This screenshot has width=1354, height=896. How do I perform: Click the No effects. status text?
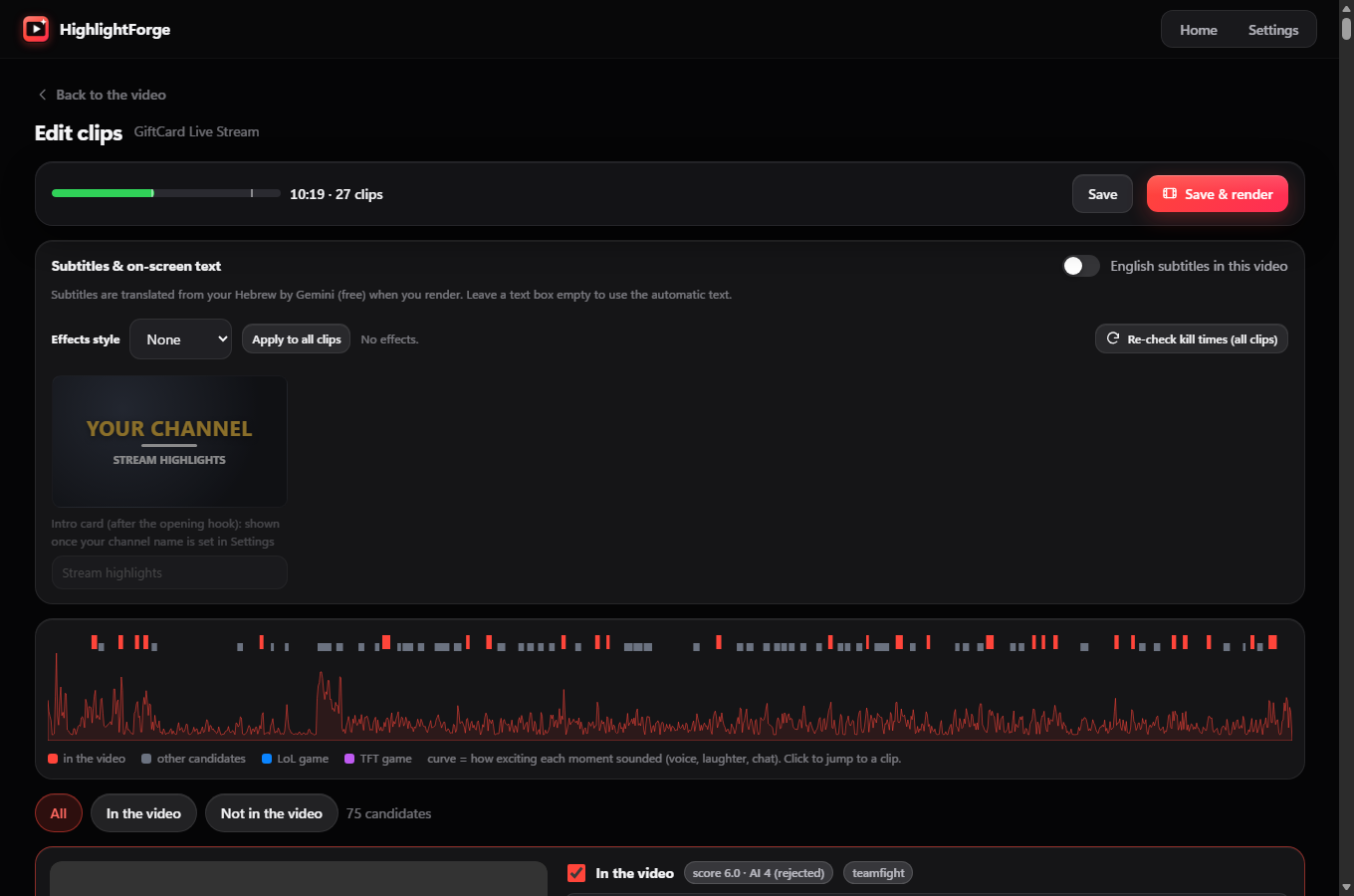[389, 339]
